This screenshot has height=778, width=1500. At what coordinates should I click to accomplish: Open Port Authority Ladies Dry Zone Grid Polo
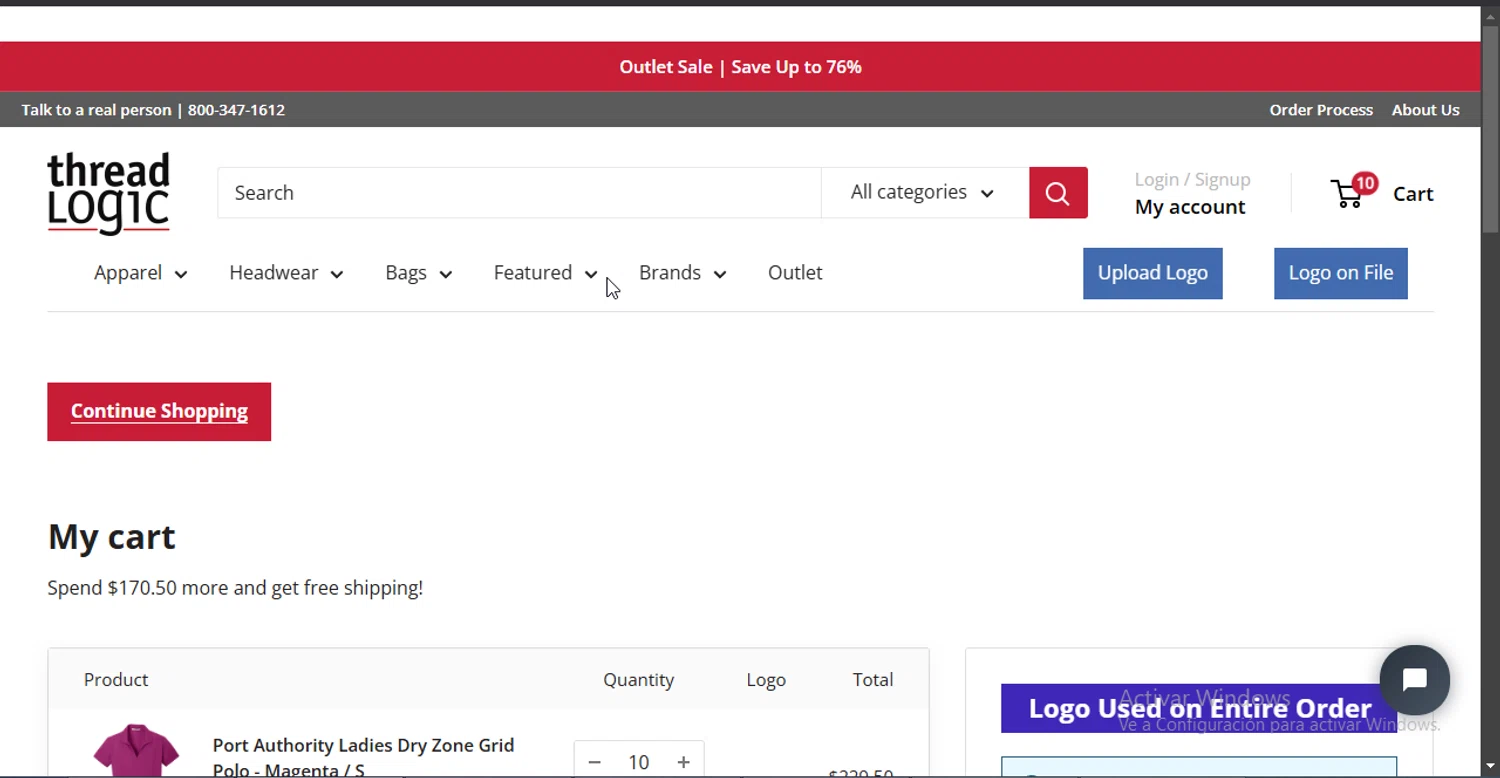click(363, 757)
